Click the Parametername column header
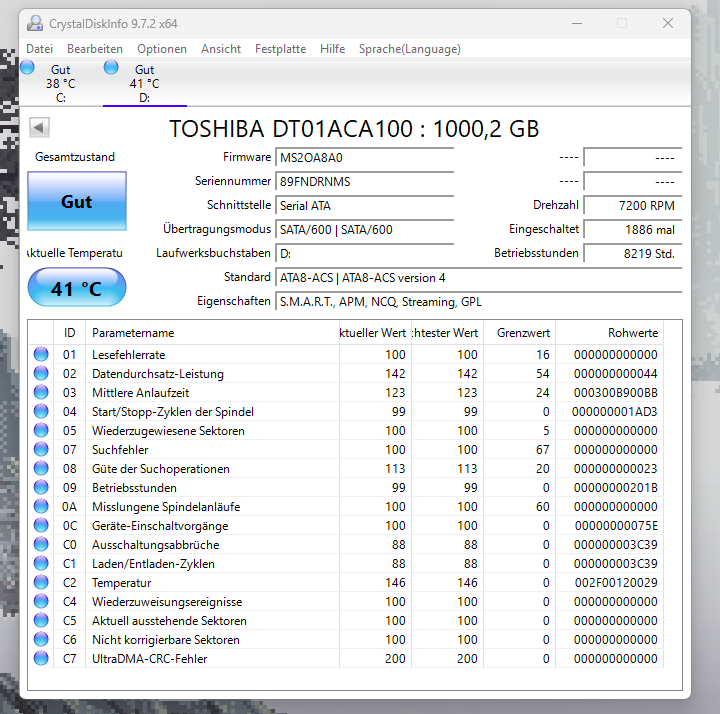Screen dimensions: 720x714 tap(212, 332)
